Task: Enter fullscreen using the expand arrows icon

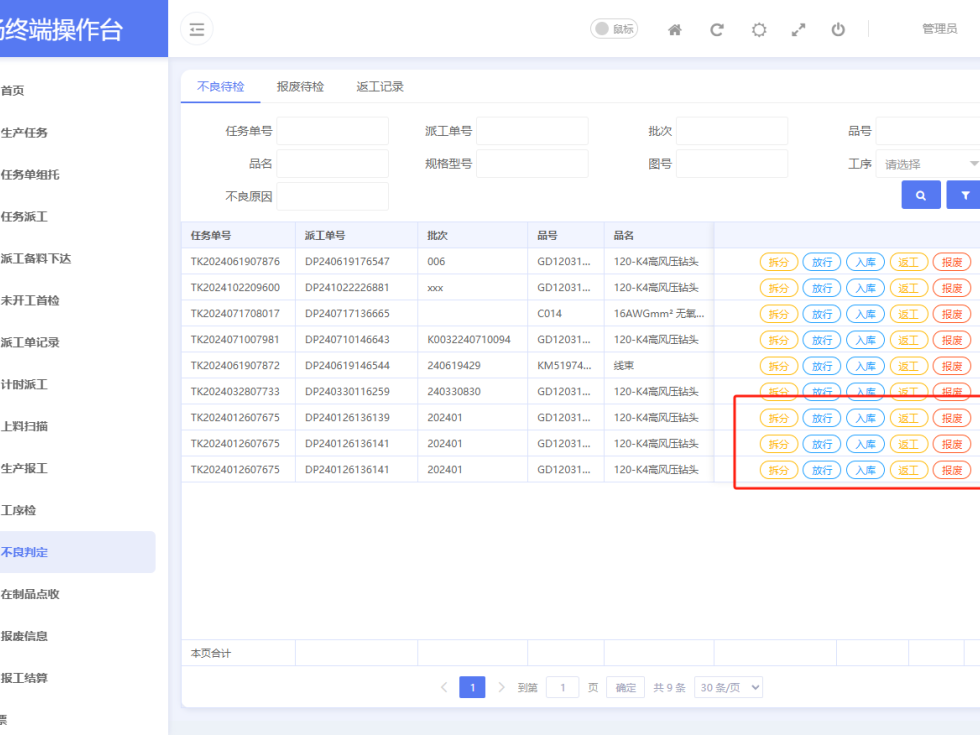Action: click(x=798, y=30)
